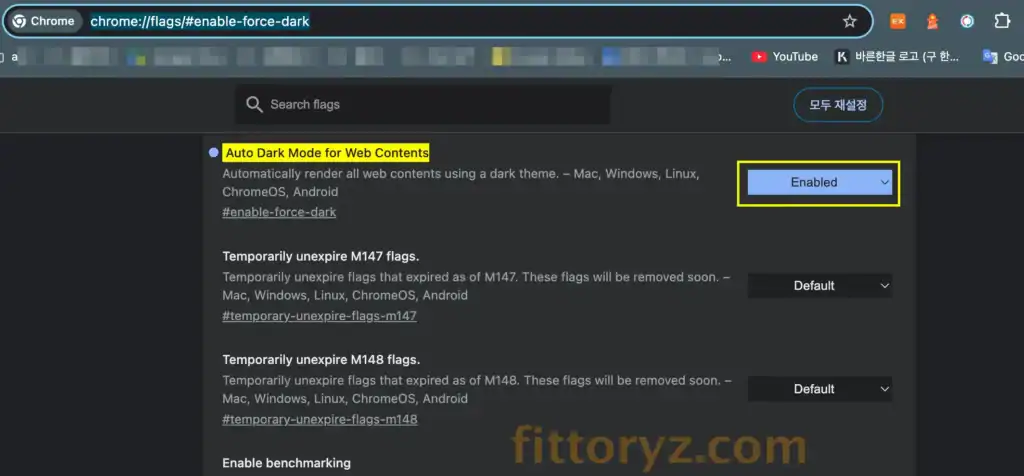Open the orange EX extension icon

pos(898,22)
